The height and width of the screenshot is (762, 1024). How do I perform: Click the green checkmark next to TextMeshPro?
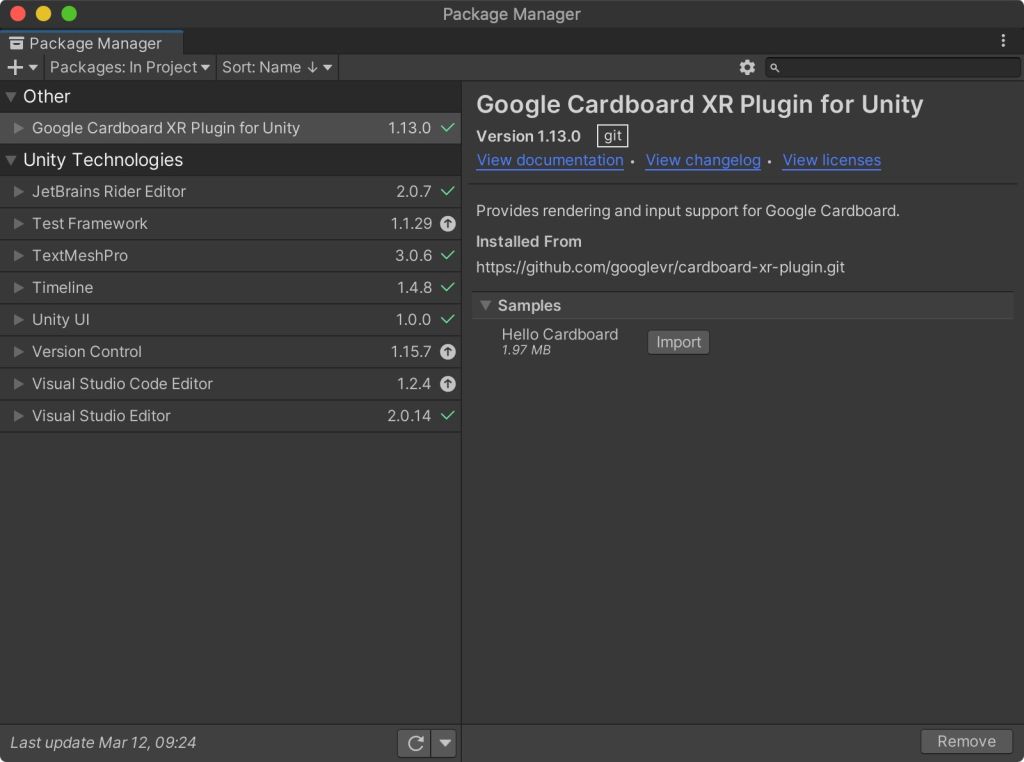[x=448, y=256]
